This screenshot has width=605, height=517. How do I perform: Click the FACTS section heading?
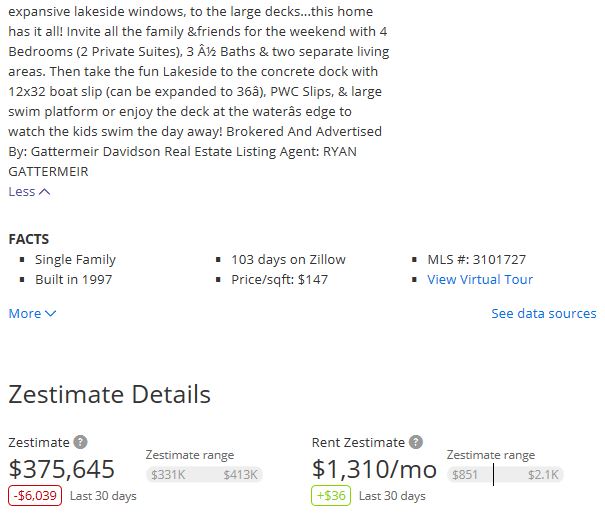(29, 239)
